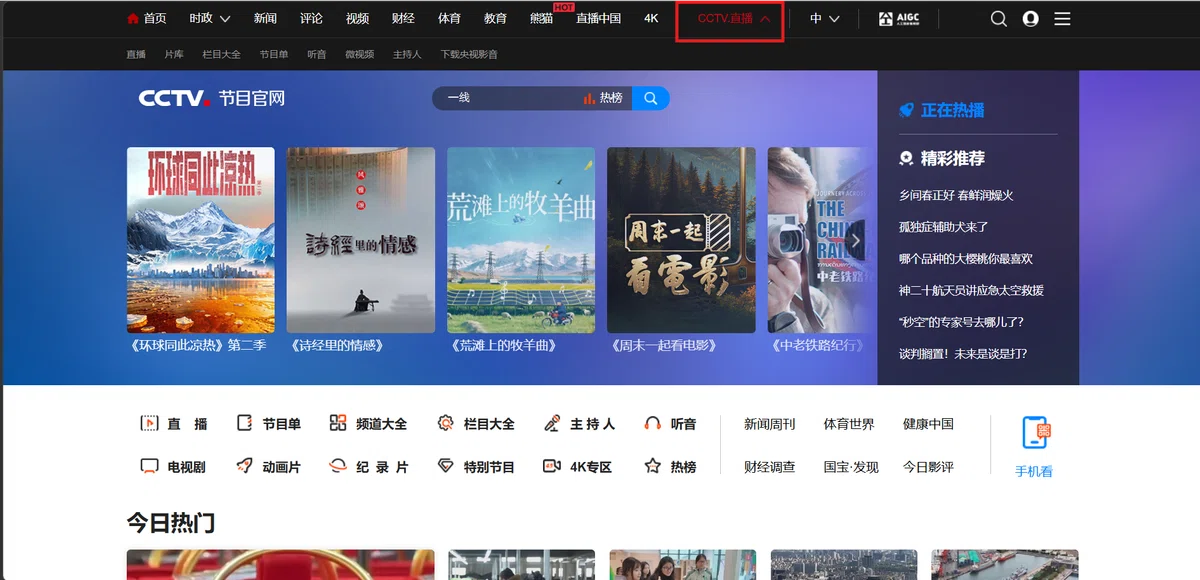Viewport: 1200px width, 580px height.
Task: Click the home icon beside 首页
Action: (133, 19)
